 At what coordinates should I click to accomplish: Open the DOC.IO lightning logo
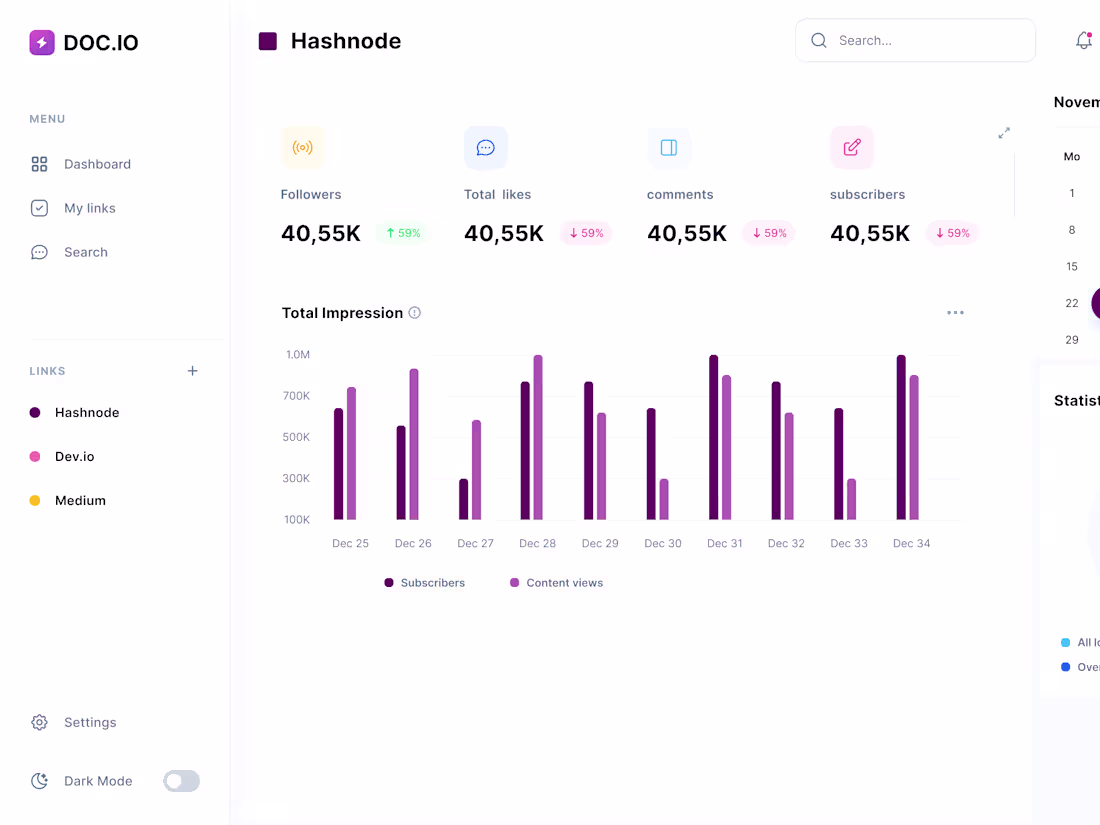[40, 42]
